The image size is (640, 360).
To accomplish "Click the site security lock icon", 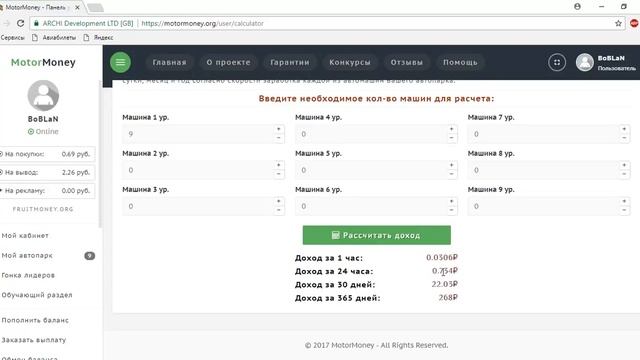I will pos(36,24).
